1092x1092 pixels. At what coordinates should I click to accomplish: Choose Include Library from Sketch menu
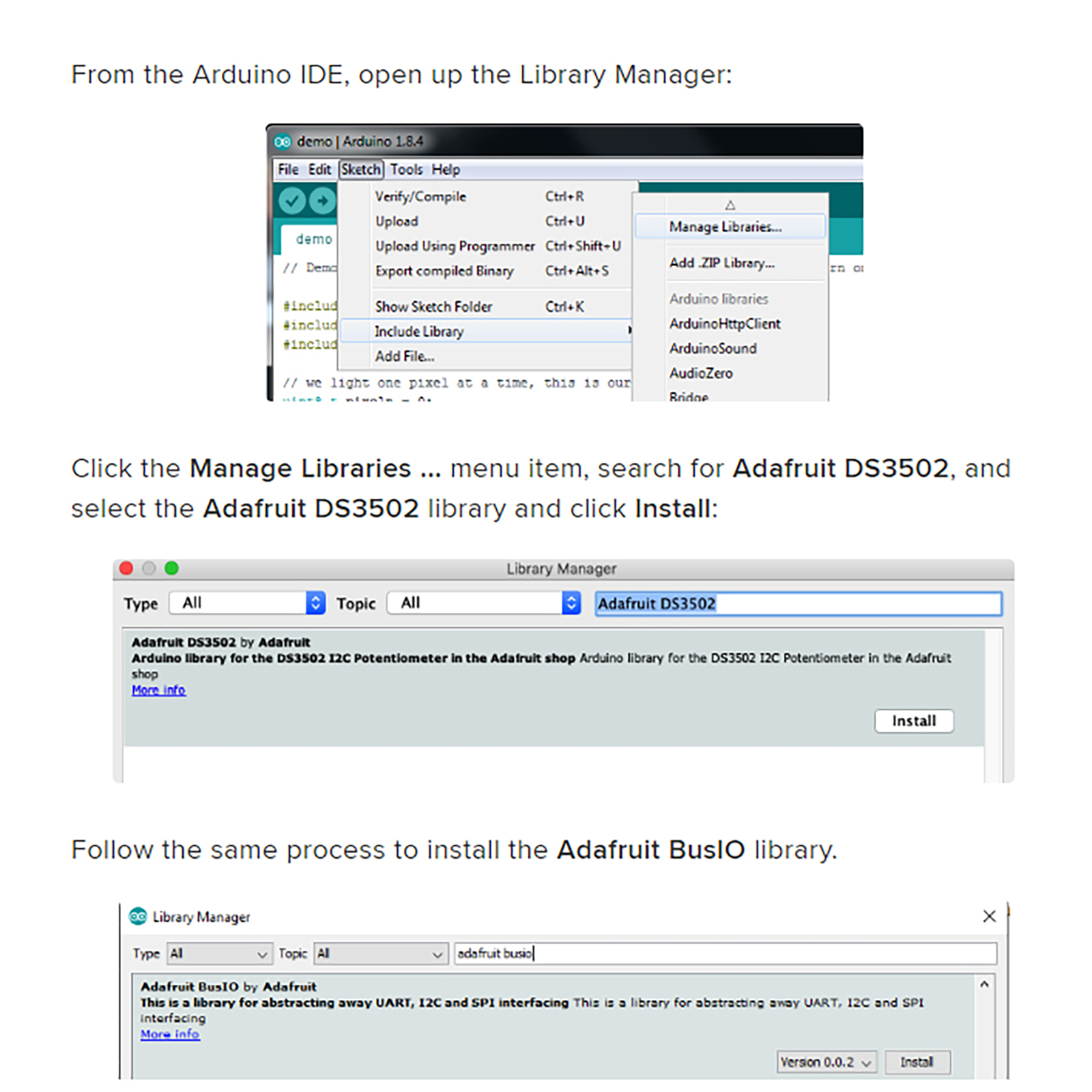[419, 332]
